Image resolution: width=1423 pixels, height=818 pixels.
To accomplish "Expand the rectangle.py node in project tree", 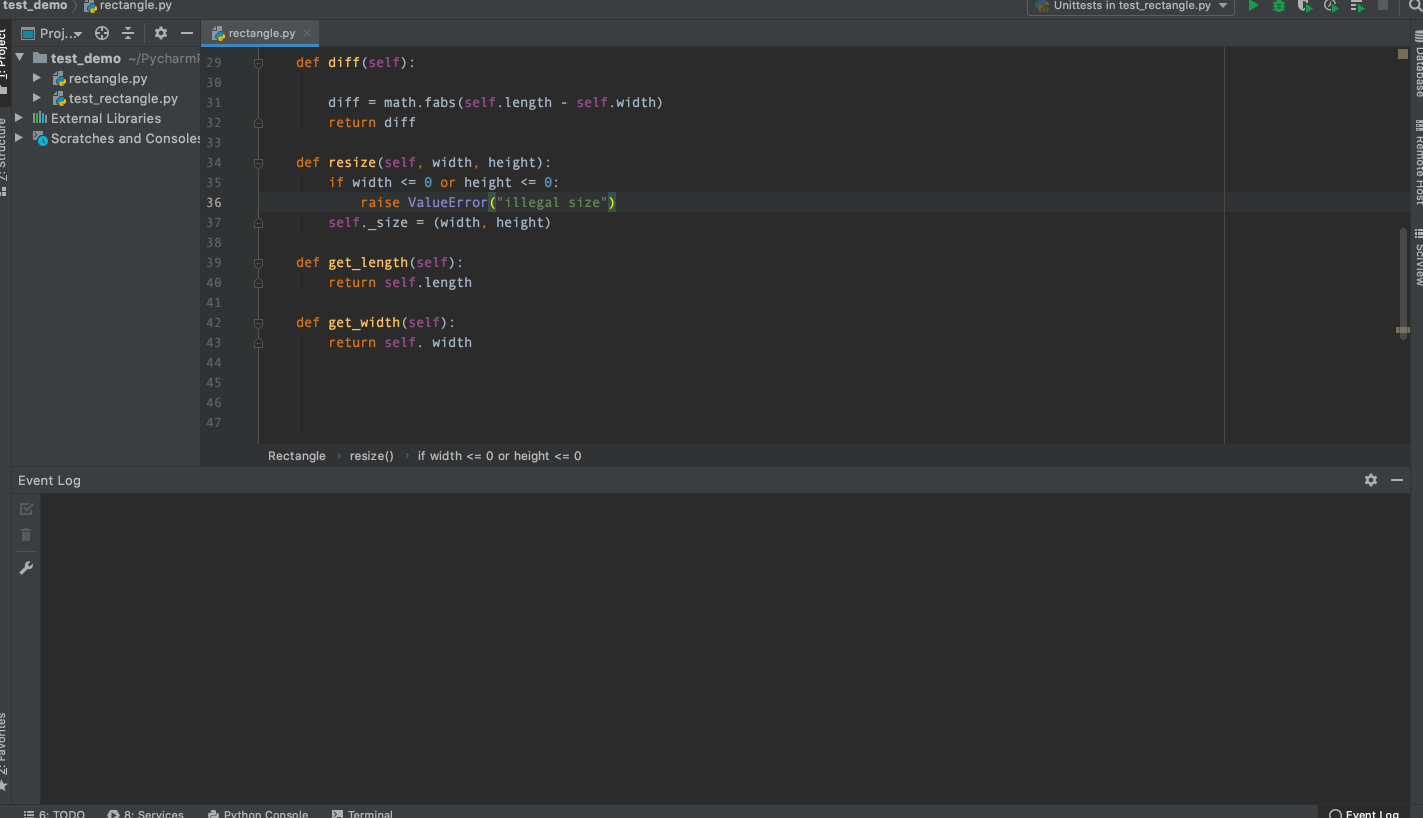I will point(37,78).
